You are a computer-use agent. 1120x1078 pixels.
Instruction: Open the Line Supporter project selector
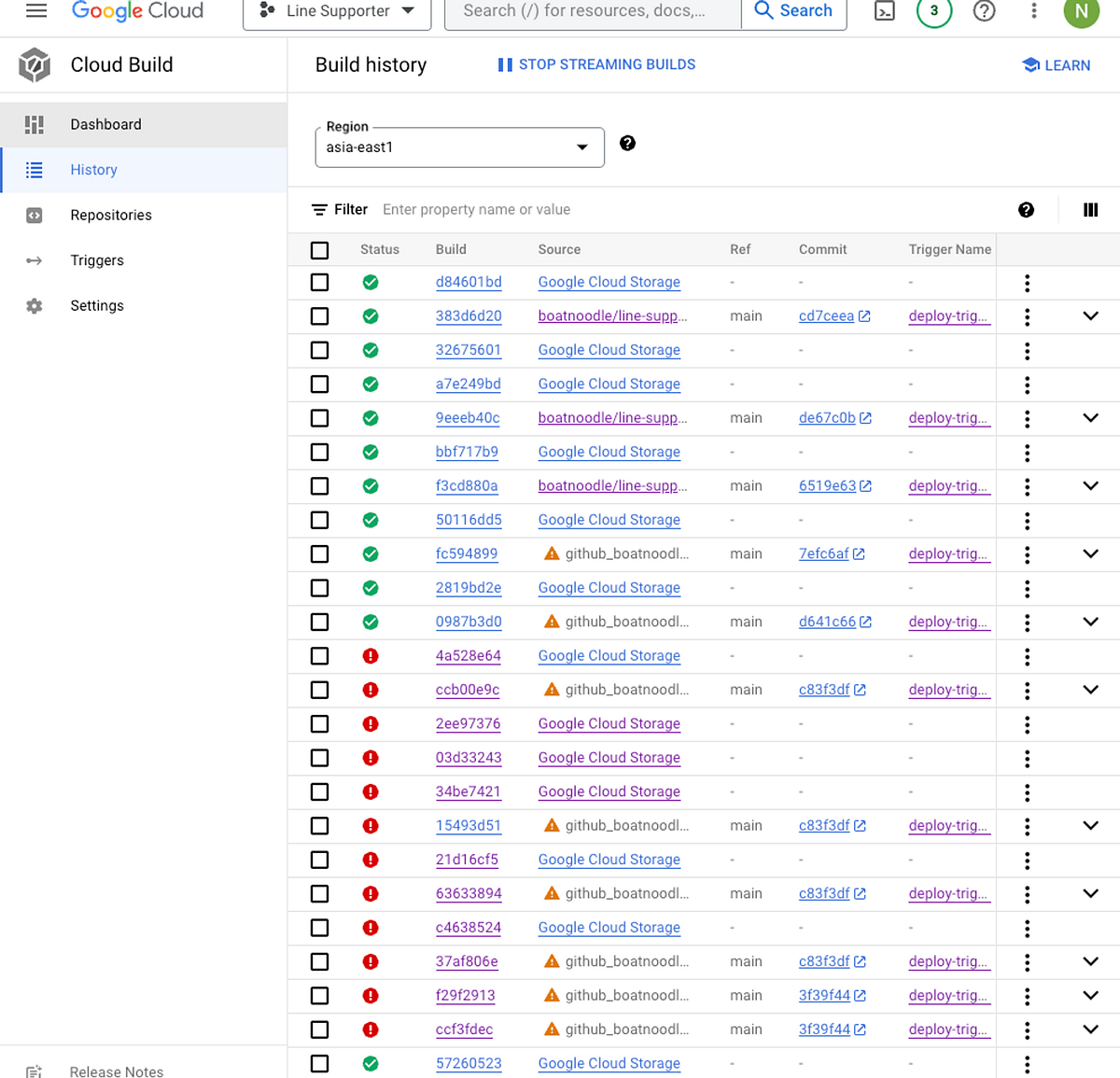tap(336, 11)
